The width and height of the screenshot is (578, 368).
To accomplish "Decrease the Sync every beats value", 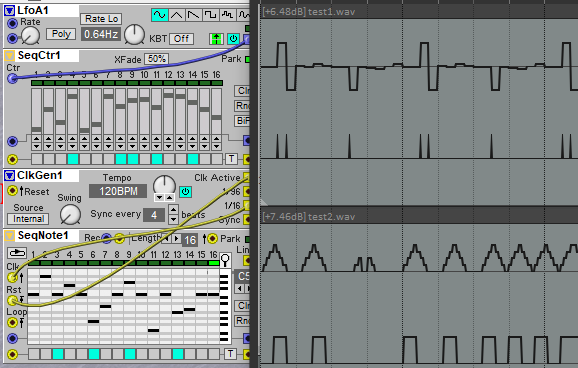I will pyautogui.click(x=173, y=219).
